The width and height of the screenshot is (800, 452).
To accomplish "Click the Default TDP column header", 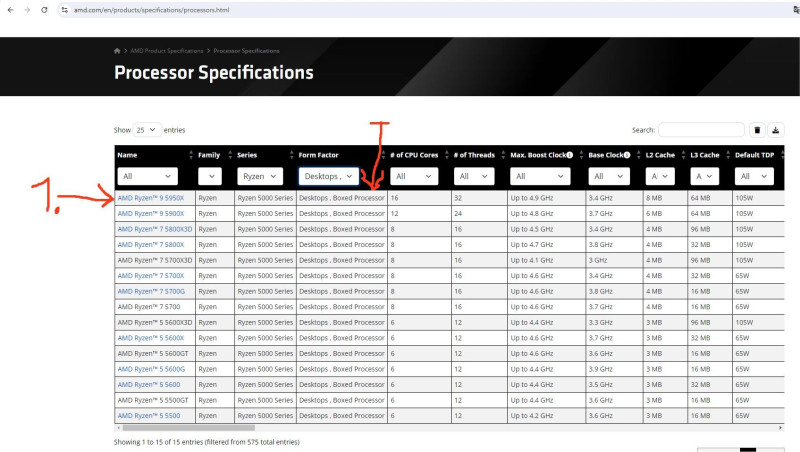I will coord(755,155).
